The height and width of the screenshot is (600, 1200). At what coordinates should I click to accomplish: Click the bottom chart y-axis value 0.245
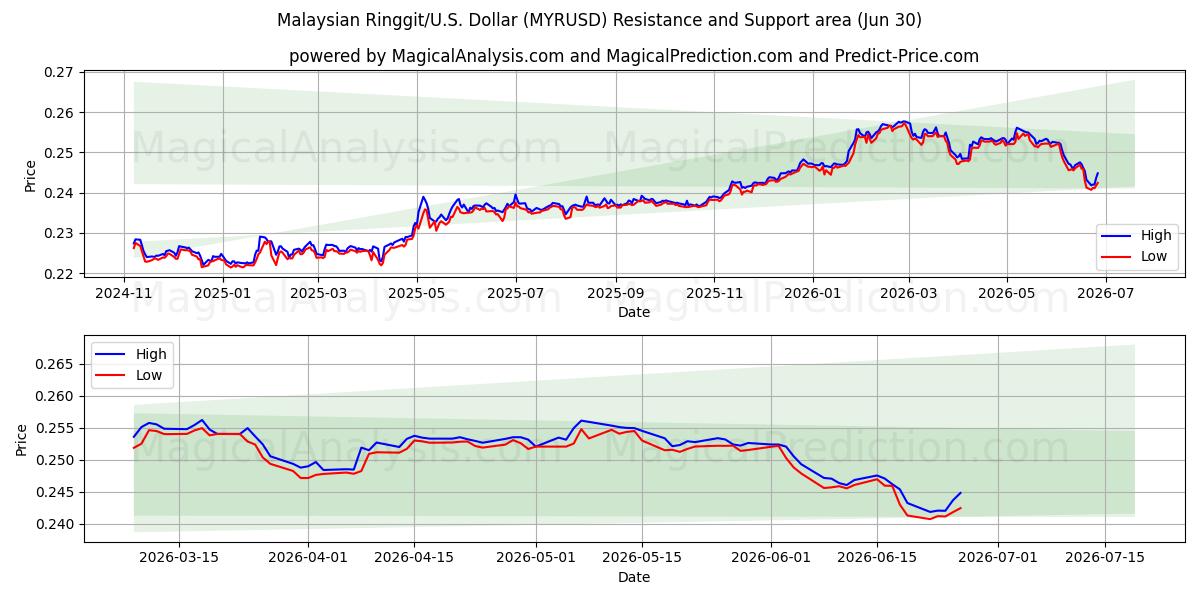click(56, 493)
